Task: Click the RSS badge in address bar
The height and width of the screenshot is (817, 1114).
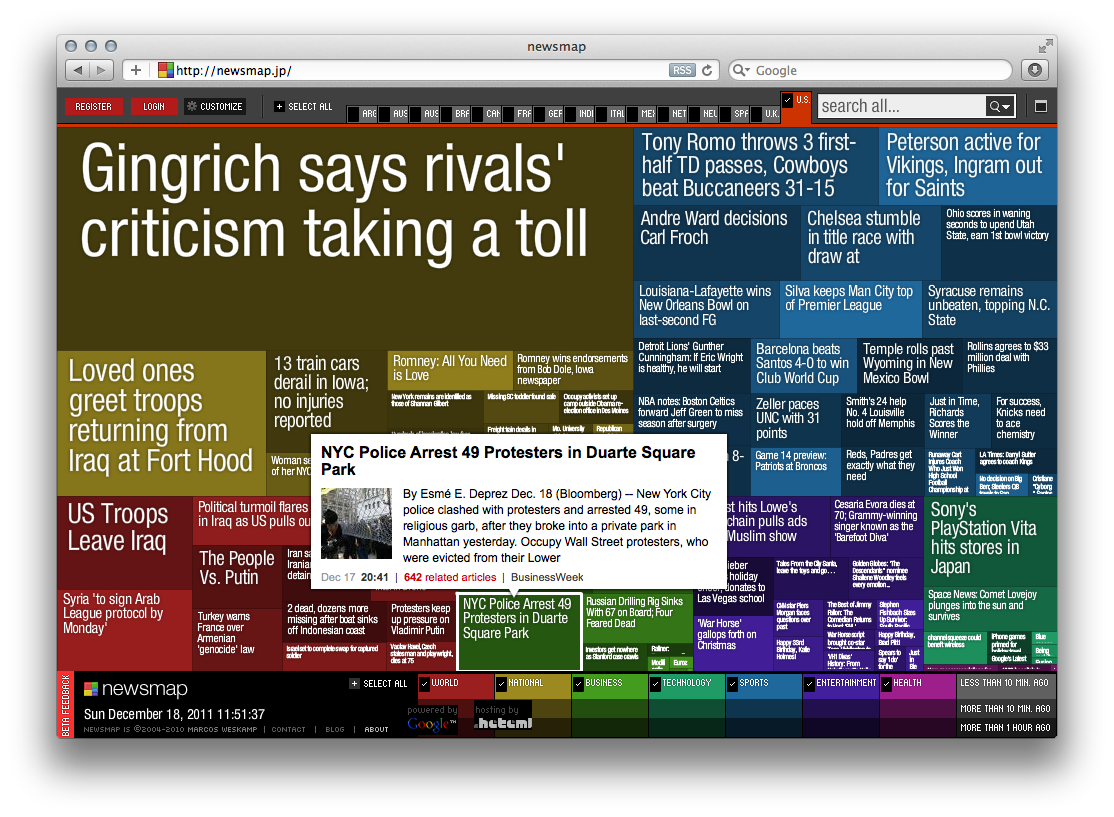Action: pyautogui.click(x=682, y=70)
